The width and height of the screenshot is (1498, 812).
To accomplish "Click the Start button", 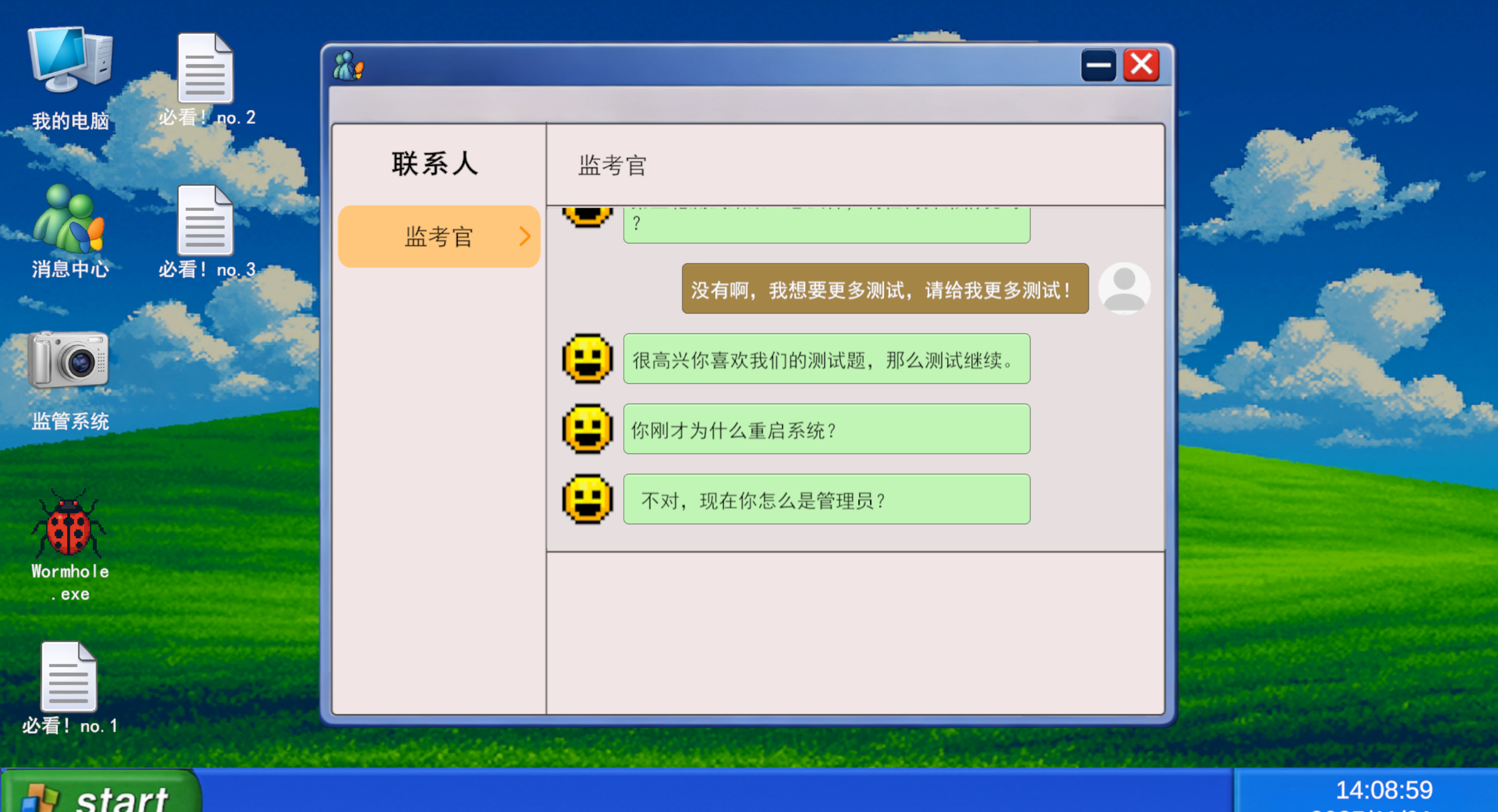I will (101, 793).
